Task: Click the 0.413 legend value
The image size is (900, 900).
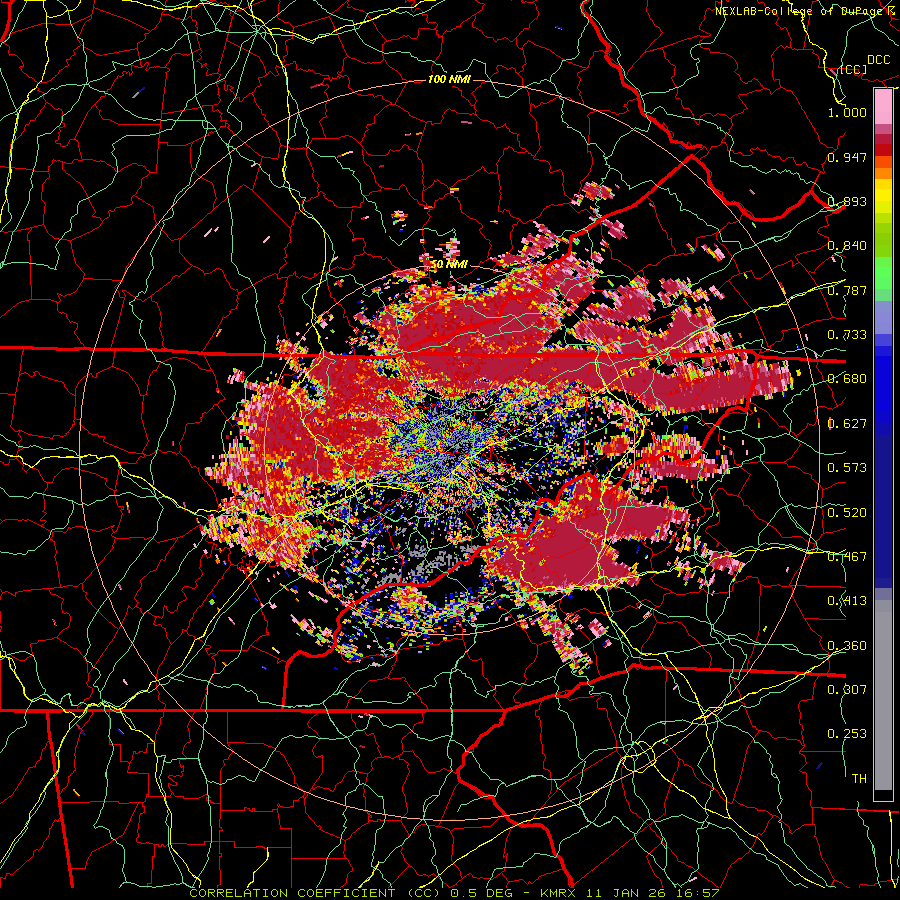Action: click(x=847, y=601)
